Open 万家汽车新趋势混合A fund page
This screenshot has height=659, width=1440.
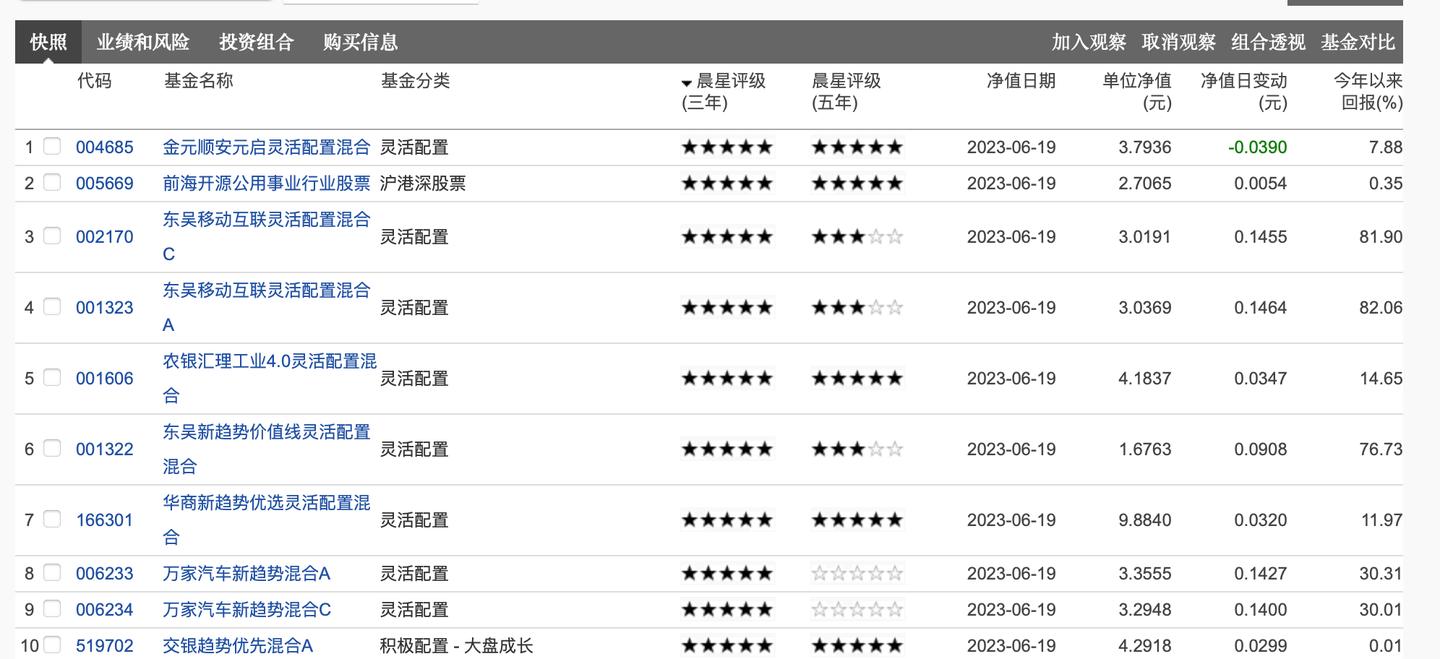[x=247, y=574]
